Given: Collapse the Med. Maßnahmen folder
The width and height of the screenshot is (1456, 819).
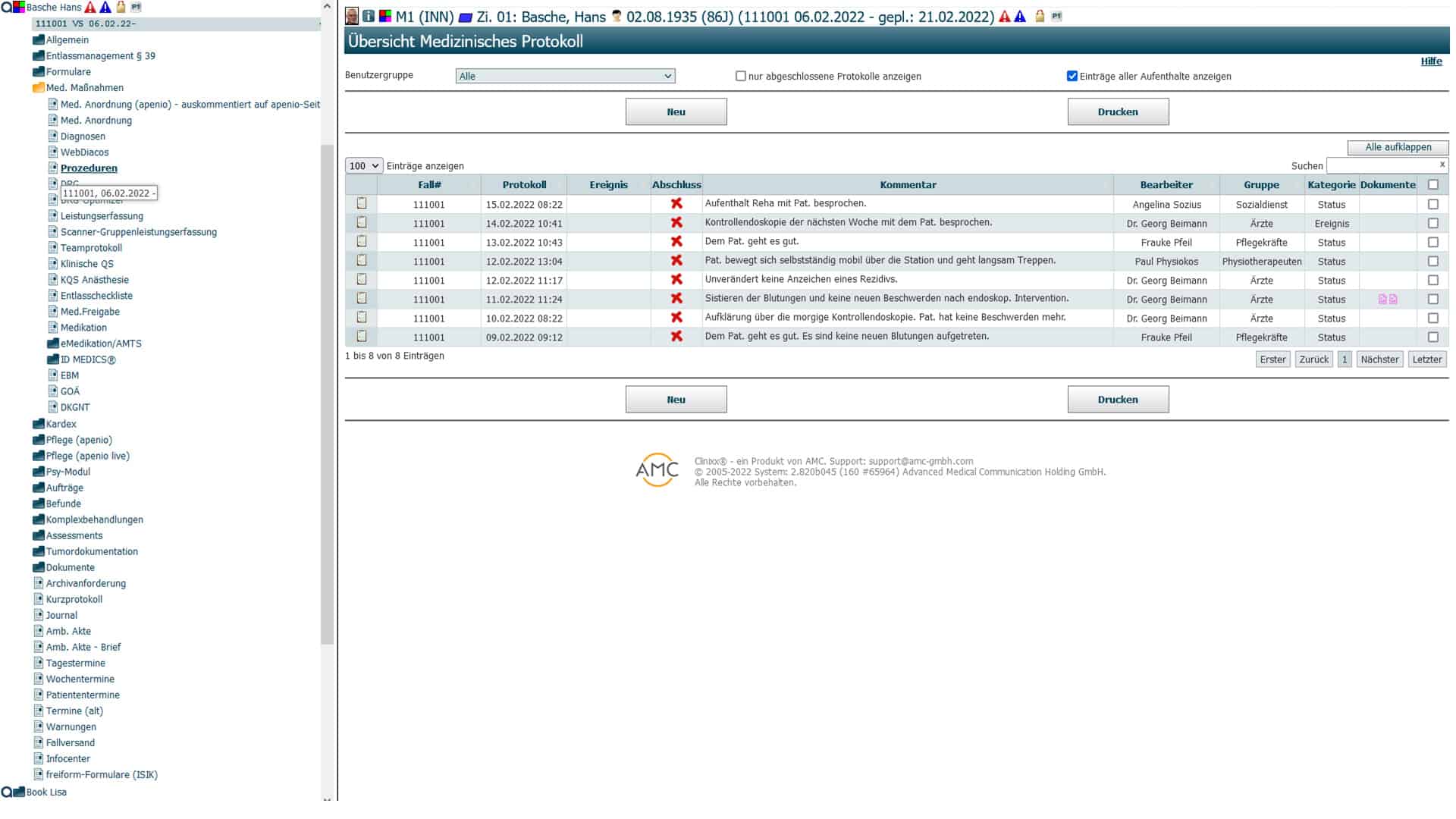Looking at the screenshot, I should (x=39, y=88).
